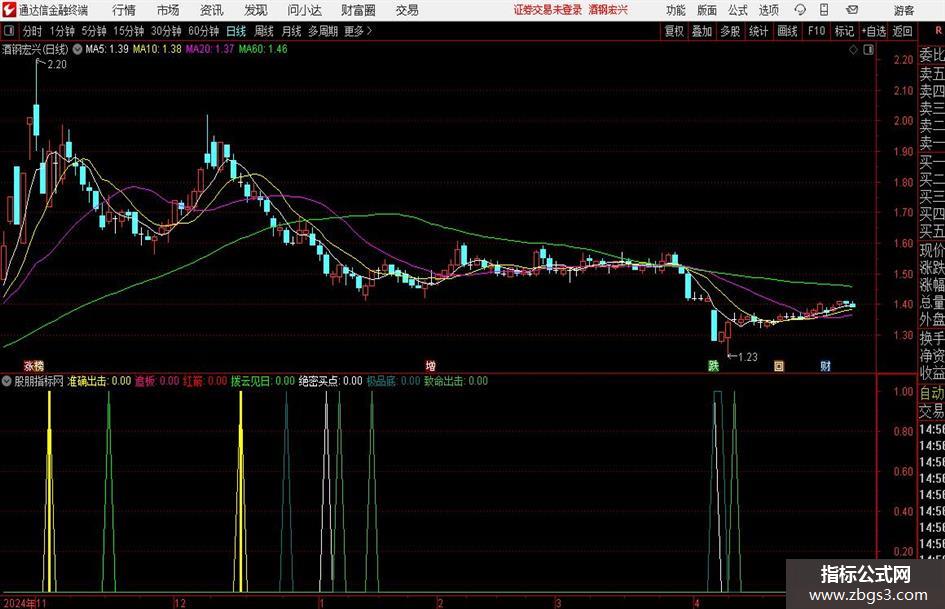Switch to the 月线 monthly tab
Viewport: 945px width, 609px height.
pyautogui.click(x=291, y=31)
